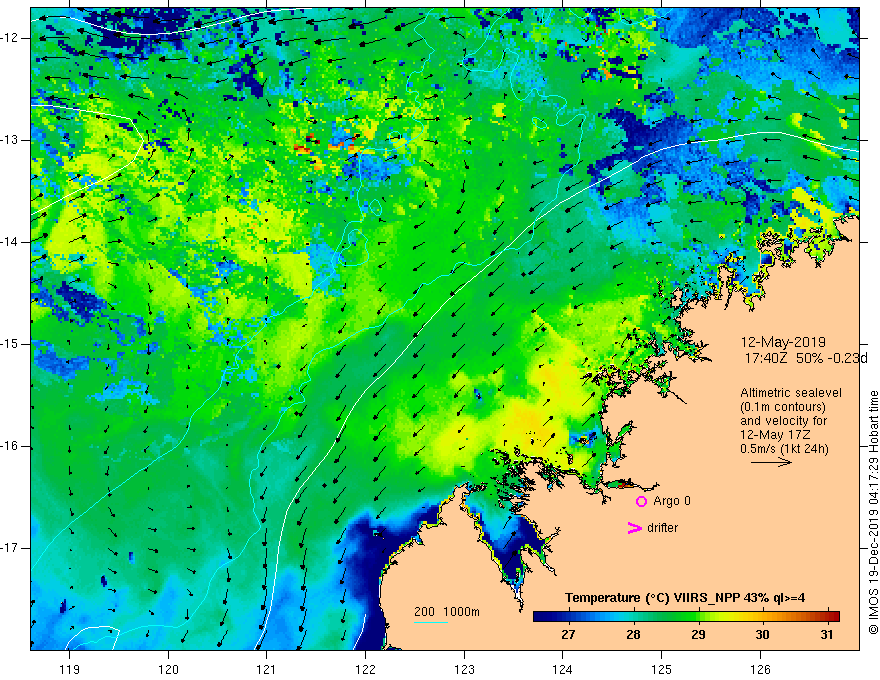This screenshot has height=680, width=880.
Task: Click the 122 longitude axis label
Action: coord(365,669)
